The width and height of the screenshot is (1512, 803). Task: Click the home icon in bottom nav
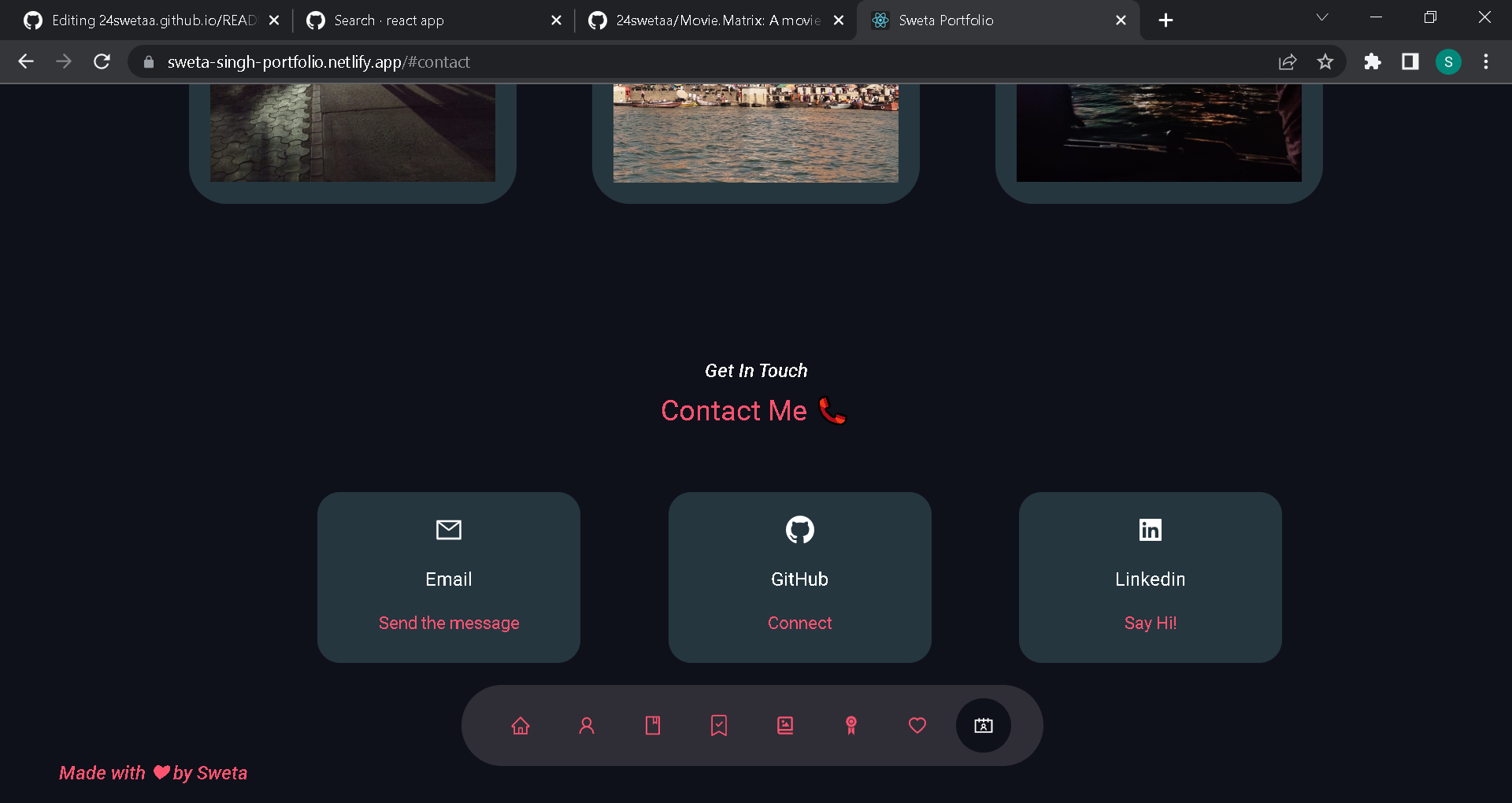[521, 726]
